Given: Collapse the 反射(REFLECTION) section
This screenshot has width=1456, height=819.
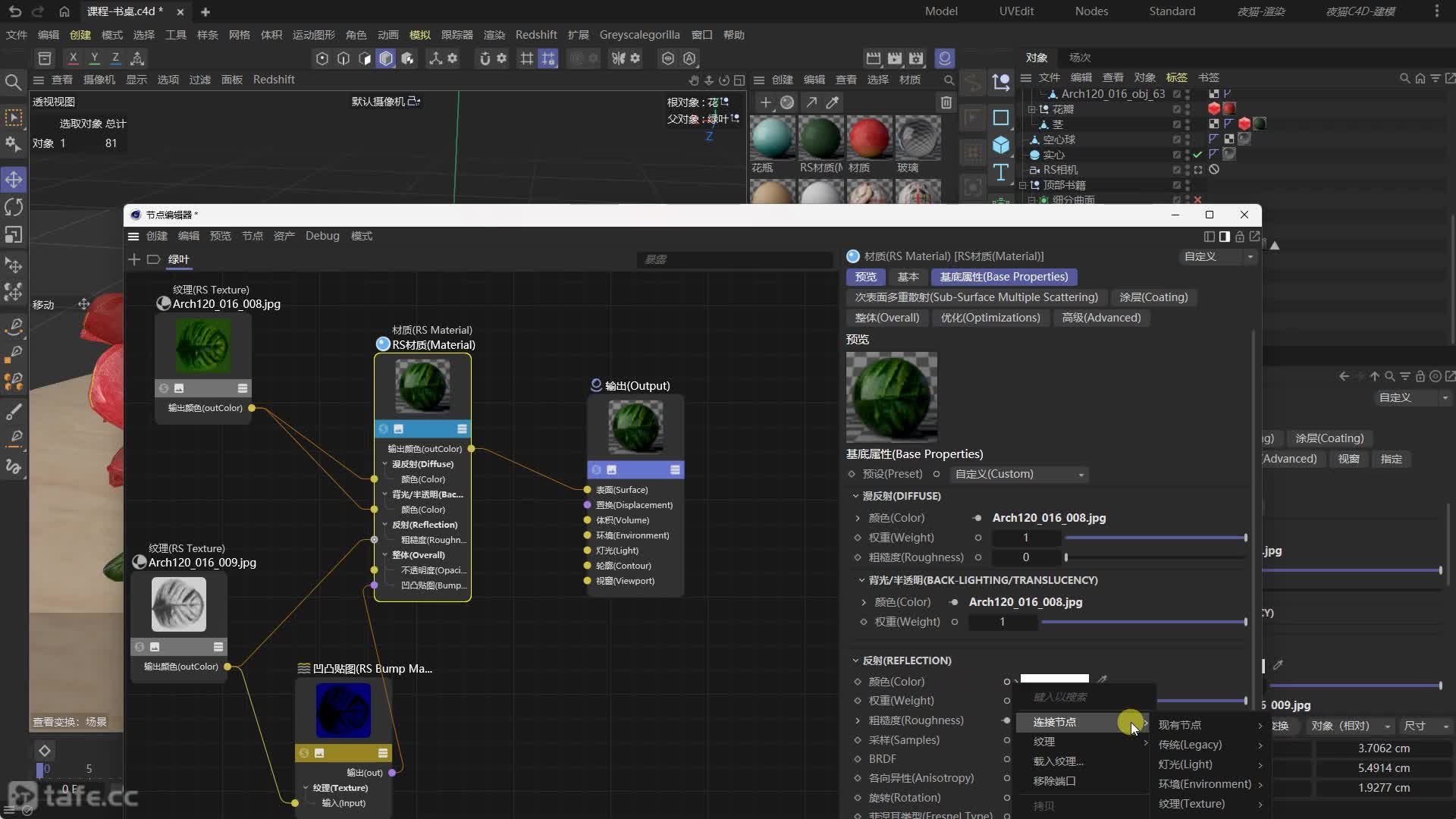Looking at the screenshot, I should (x=855, y=661).
